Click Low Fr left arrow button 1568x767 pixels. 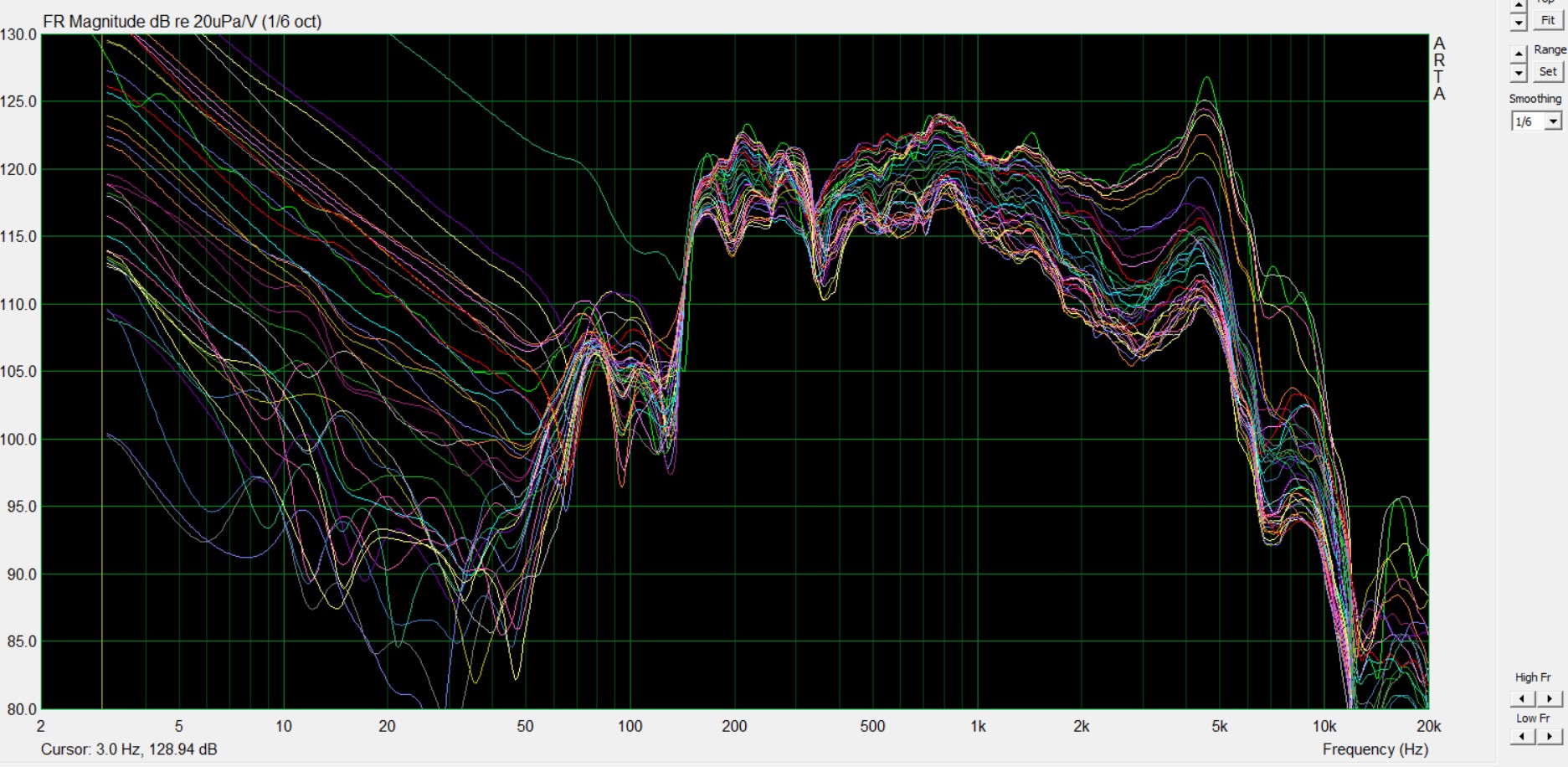1523,736
